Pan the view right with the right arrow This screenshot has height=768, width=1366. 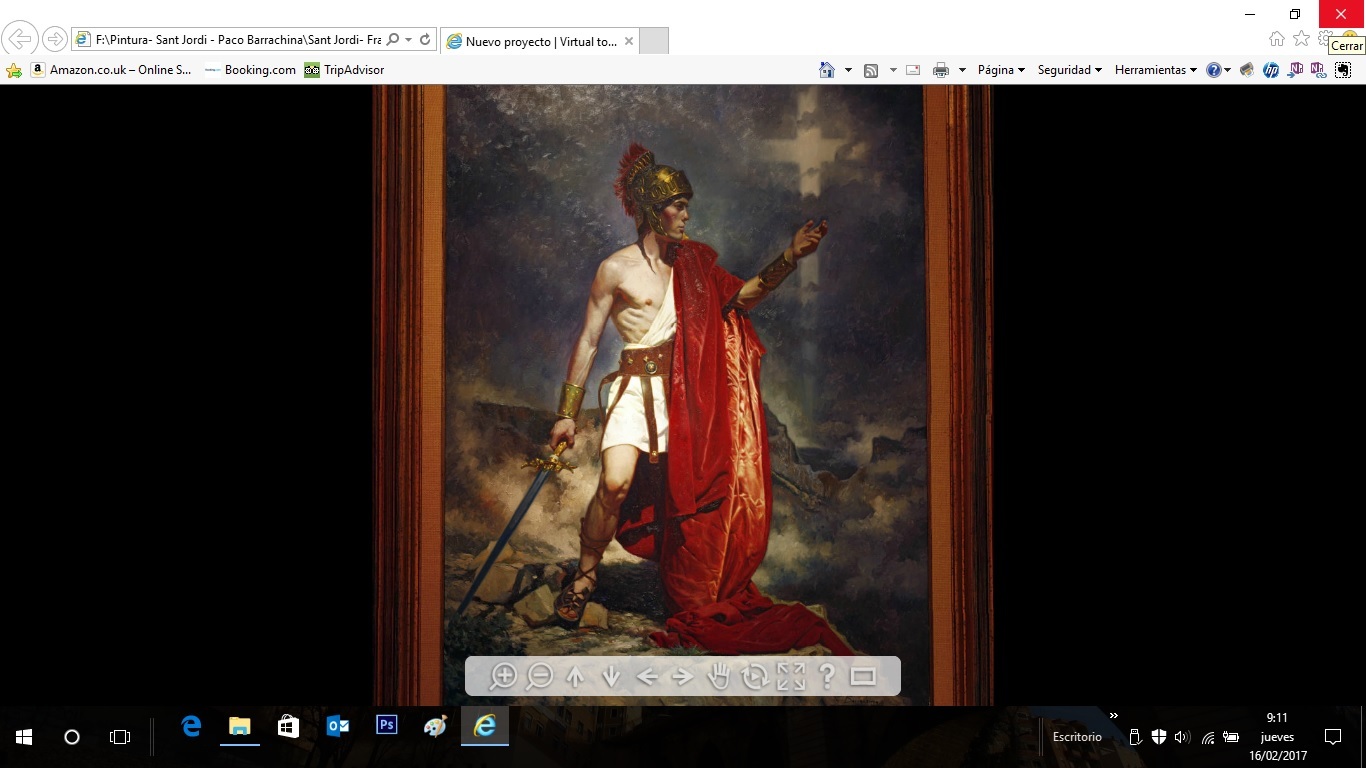click(683, 677)
